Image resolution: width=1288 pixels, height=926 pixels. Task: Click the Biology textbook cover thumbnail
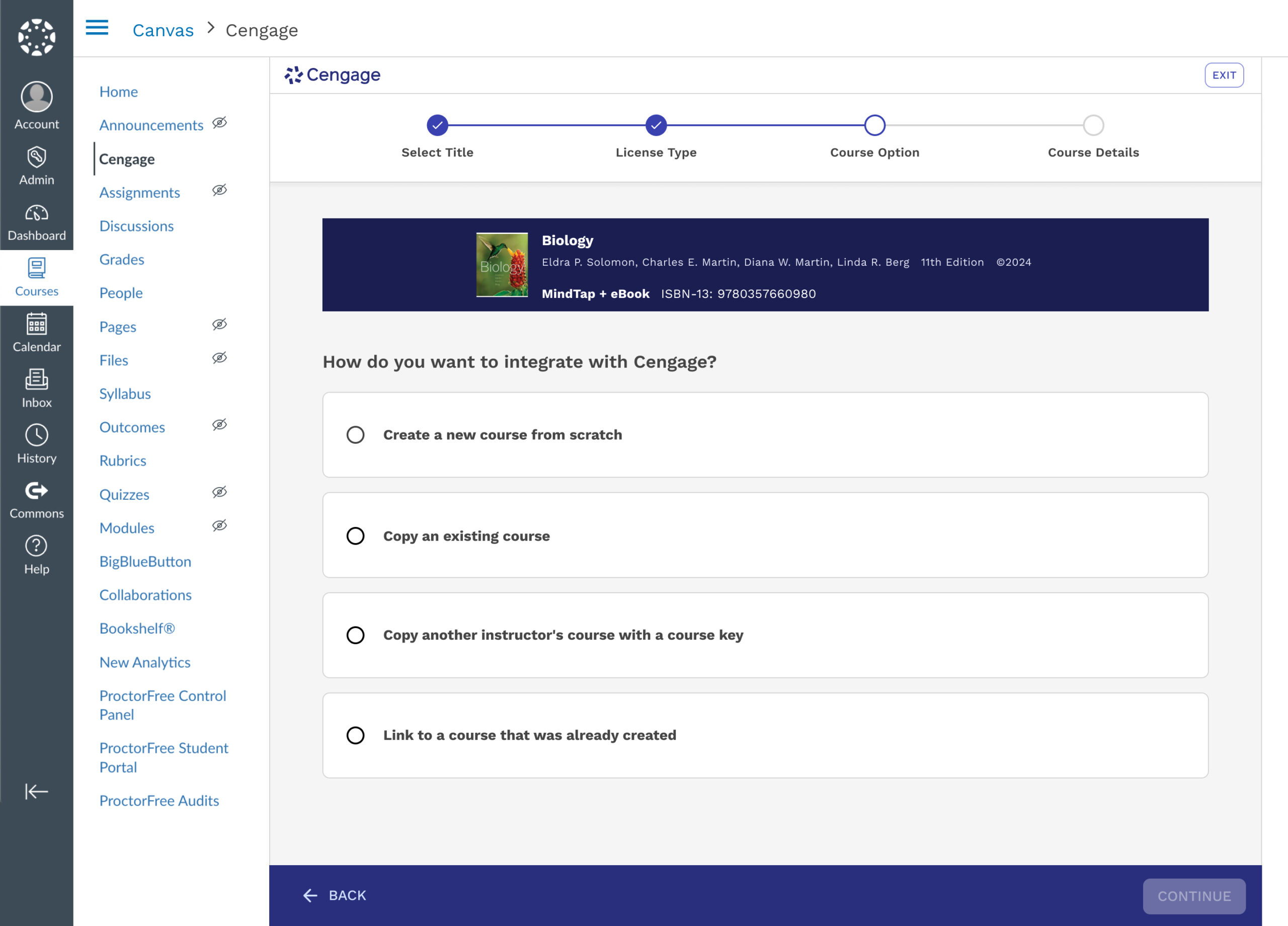click(502, 265)
